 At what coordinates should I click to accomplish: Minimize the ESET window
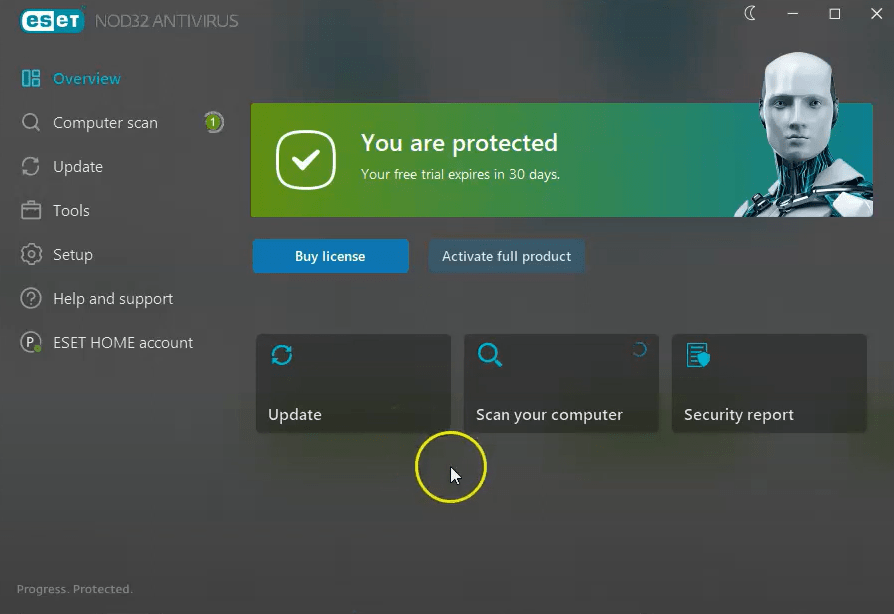(793, 14)
